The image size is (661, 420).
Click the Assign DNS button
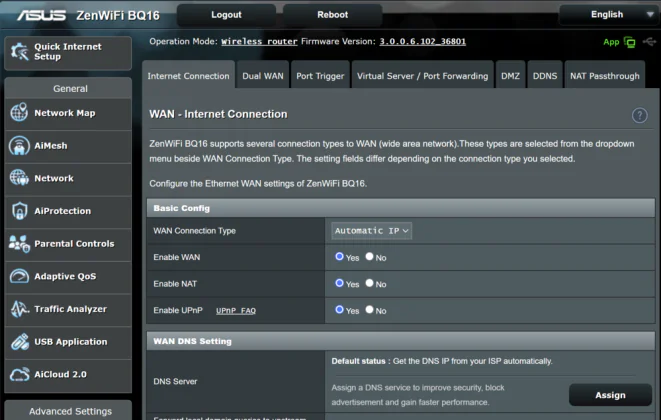tap(610, 395)
